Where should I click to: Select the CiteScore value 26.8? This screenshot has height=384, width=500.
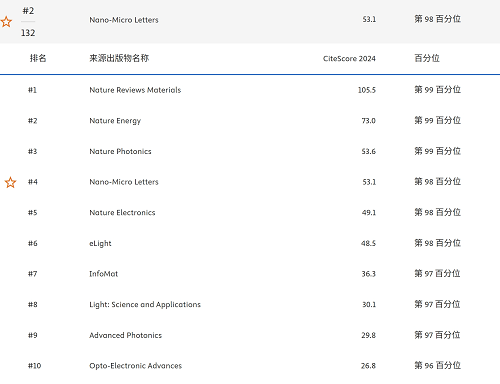point(368,366)
